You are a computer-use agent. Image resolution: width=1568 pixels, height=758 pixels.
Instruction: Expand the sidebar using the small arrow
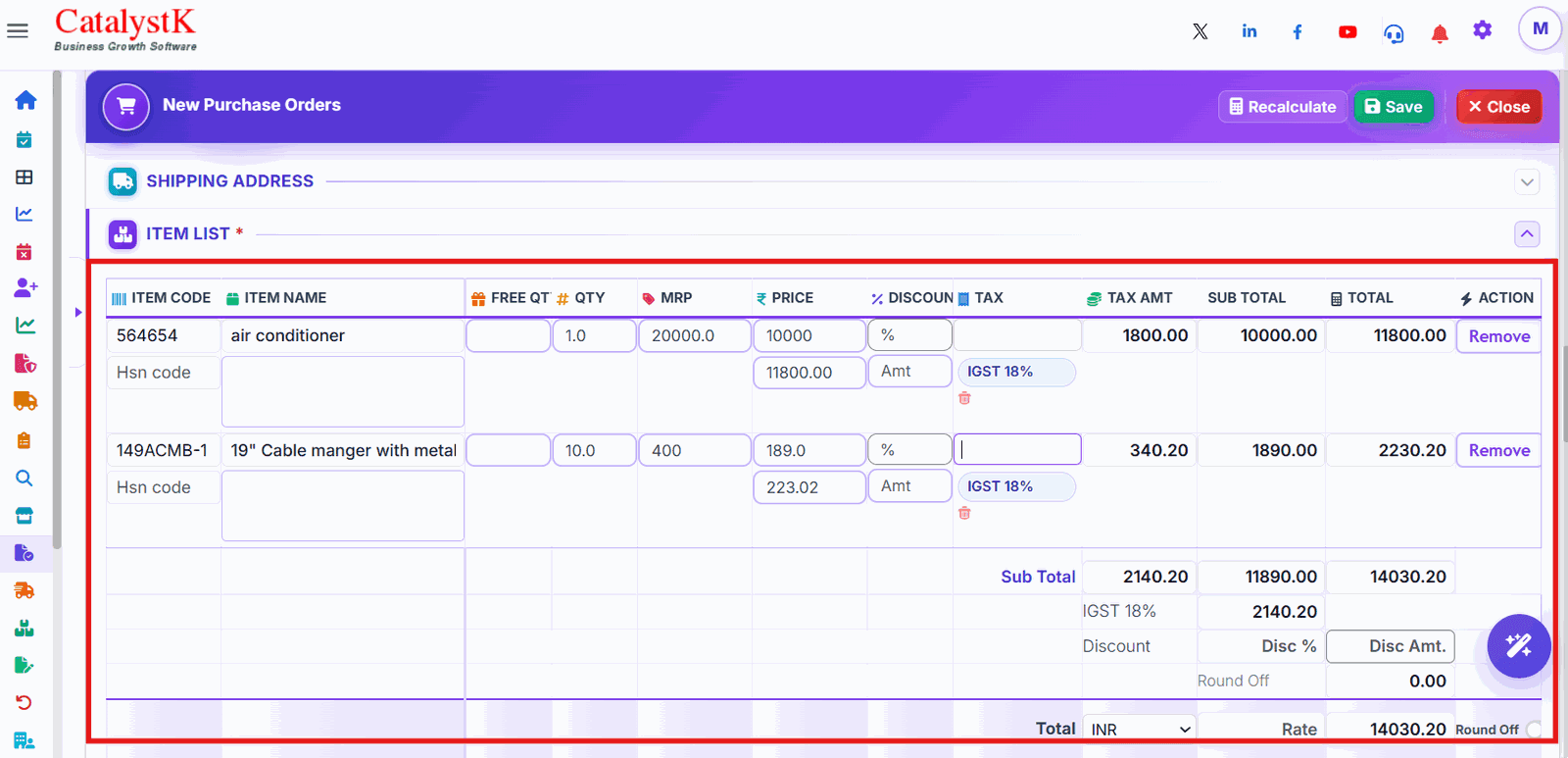(x=78, y=313)
